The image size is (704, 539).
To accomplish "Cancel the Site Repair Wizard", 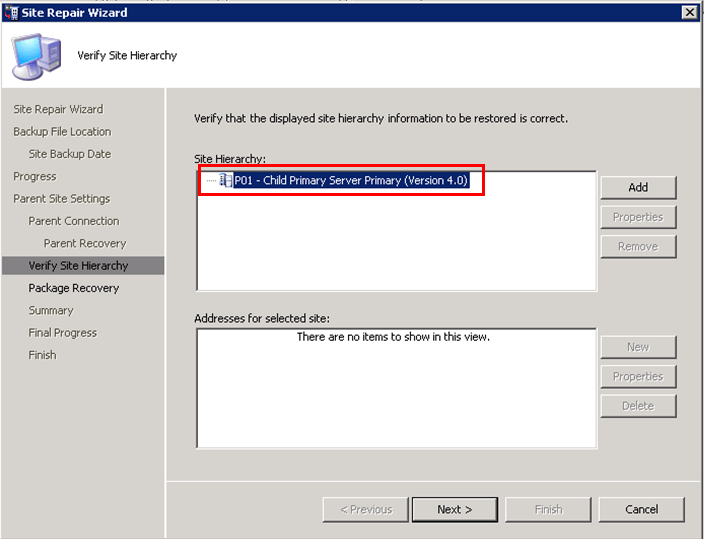I will (x=642, y=509).
